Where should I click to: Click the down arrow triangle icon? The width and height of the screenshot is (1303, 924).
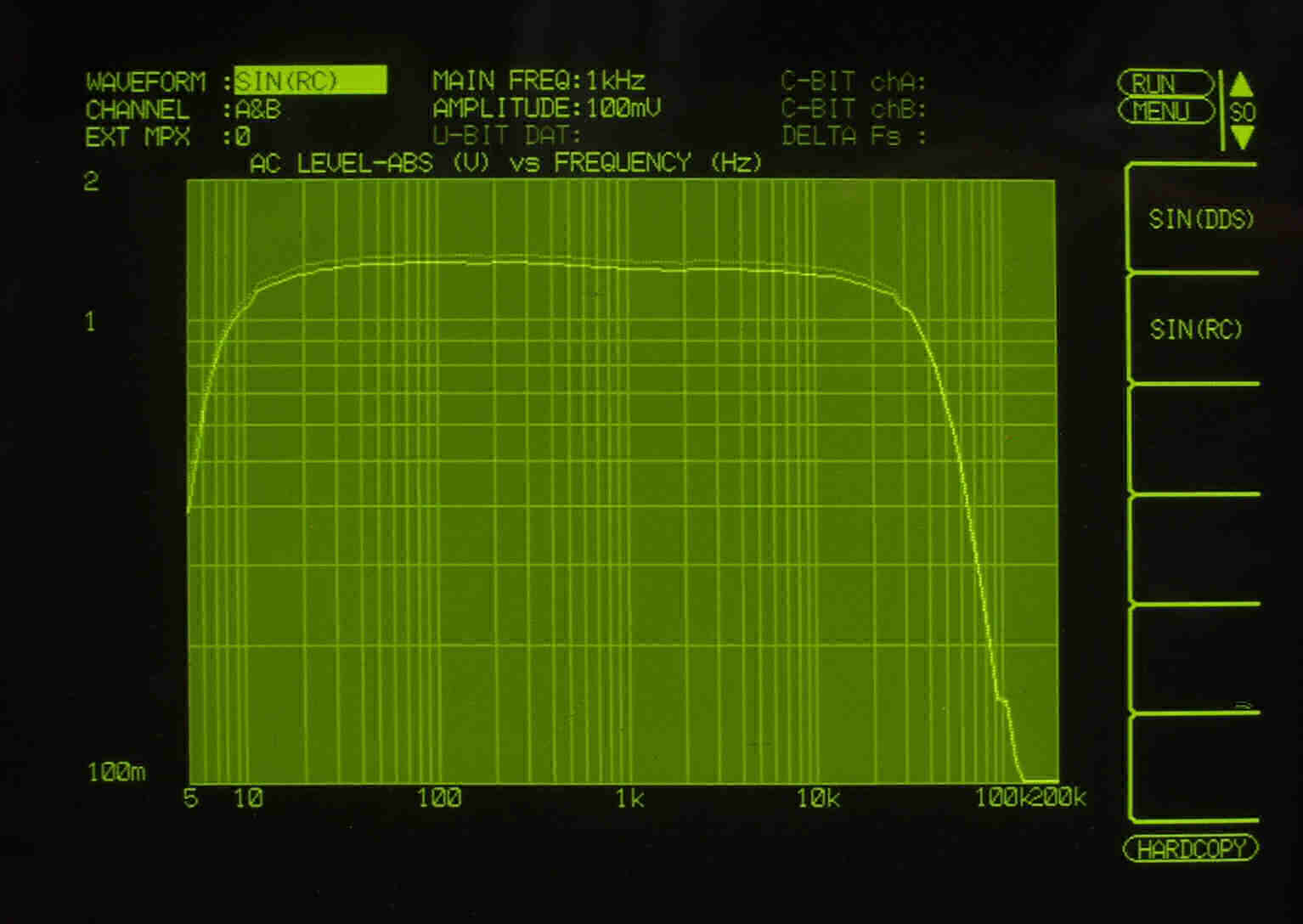pyautogui.click(x=1241, y=138)
